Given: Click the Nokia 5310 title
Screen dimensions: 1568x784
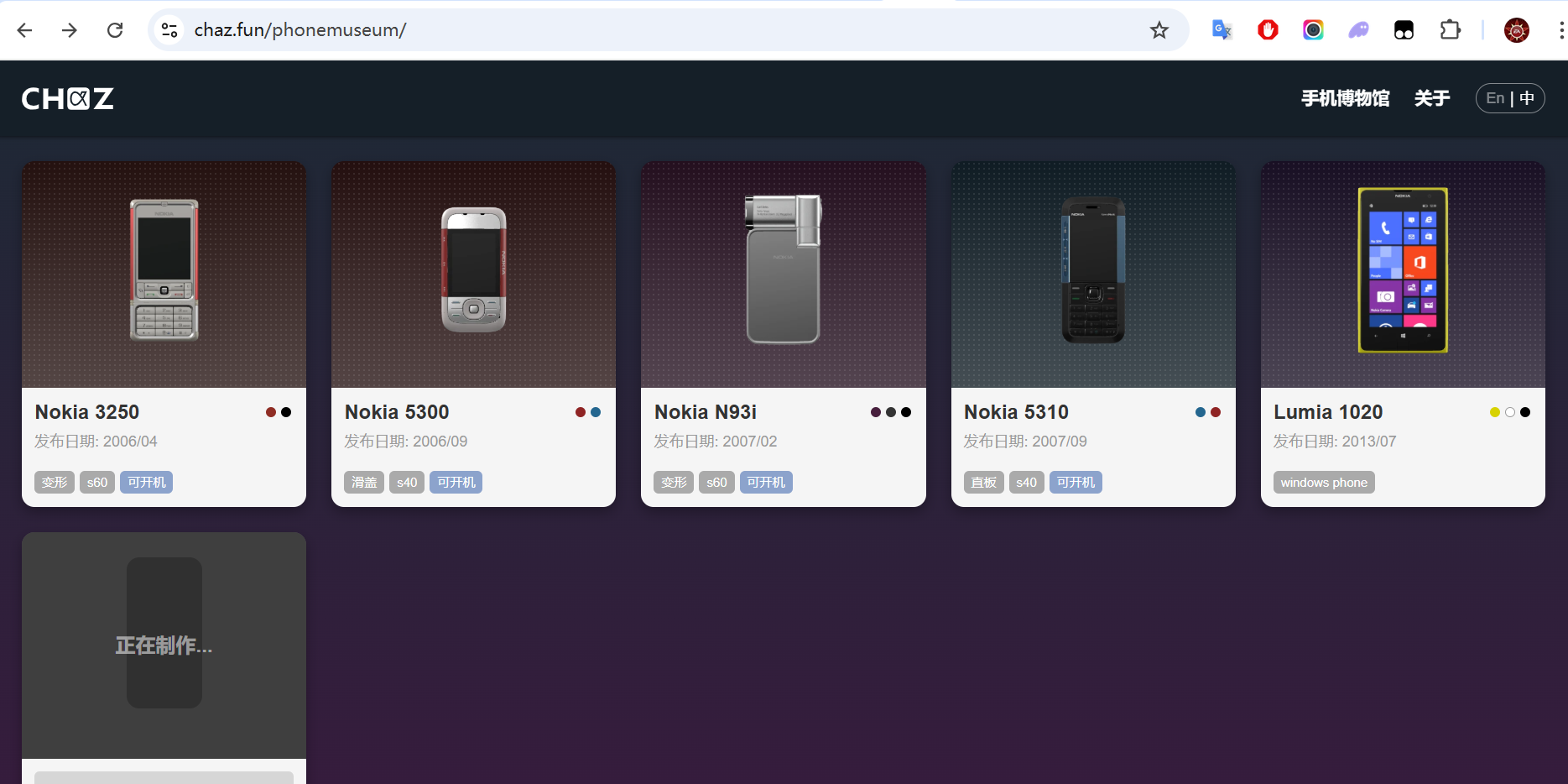Looking at the screenshot, I should click(x=1016, y=412).
